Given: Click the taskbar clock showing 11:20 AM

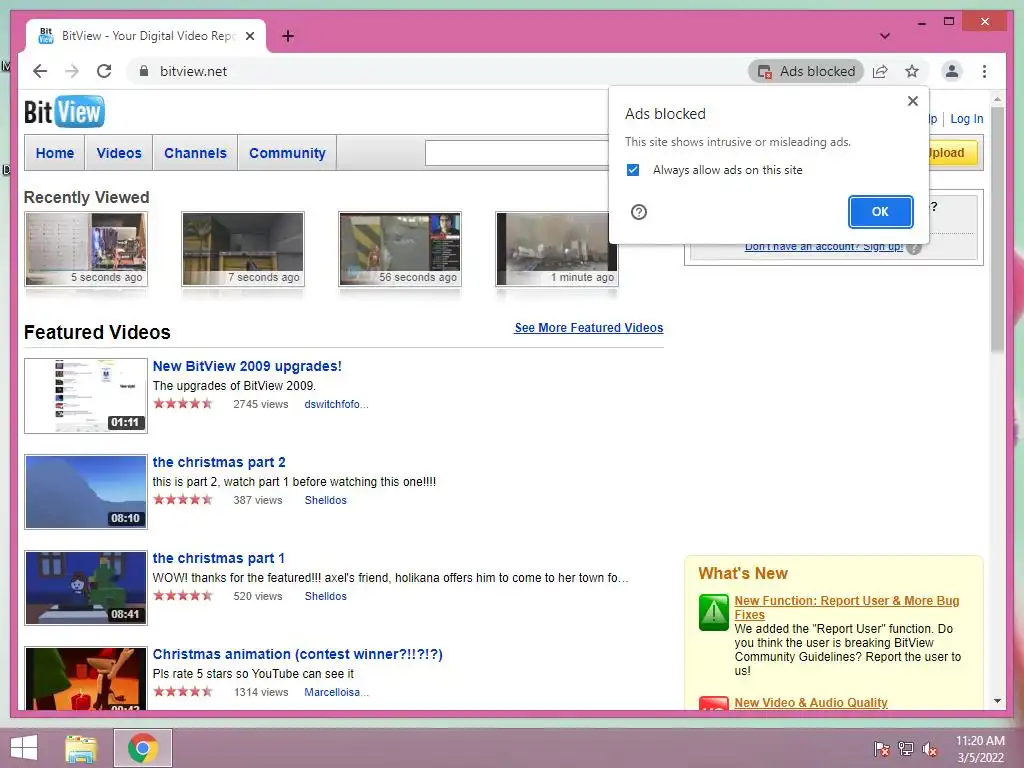Looking at the screenshot, I should 980,748.
